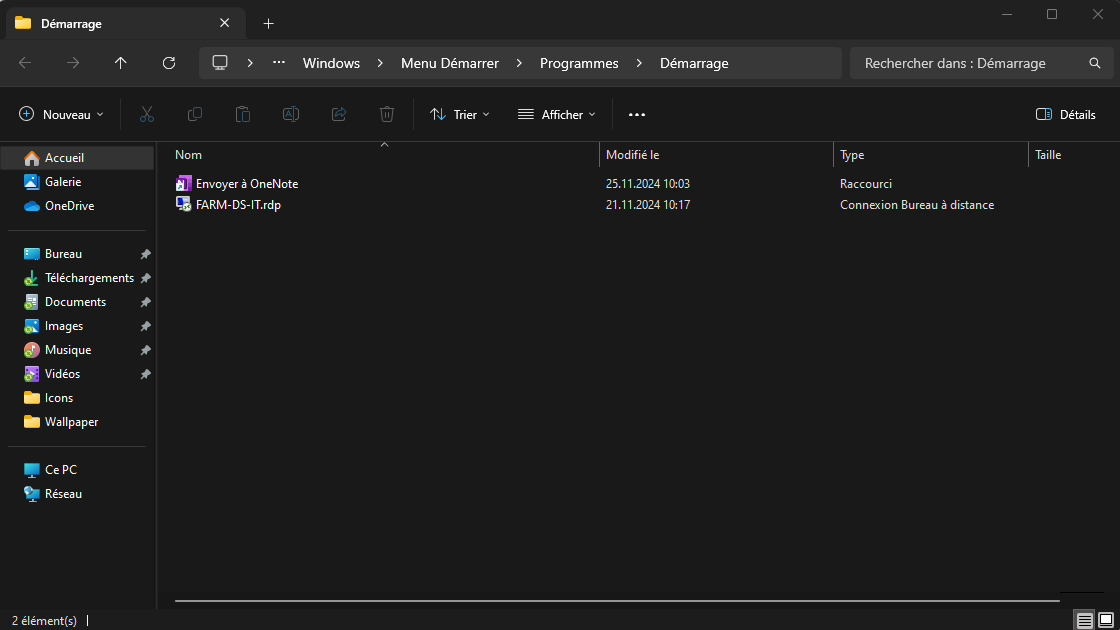1120x630 pixels.
Task: Sort files by Modifié le column
Action: click(x=633, y=155)
